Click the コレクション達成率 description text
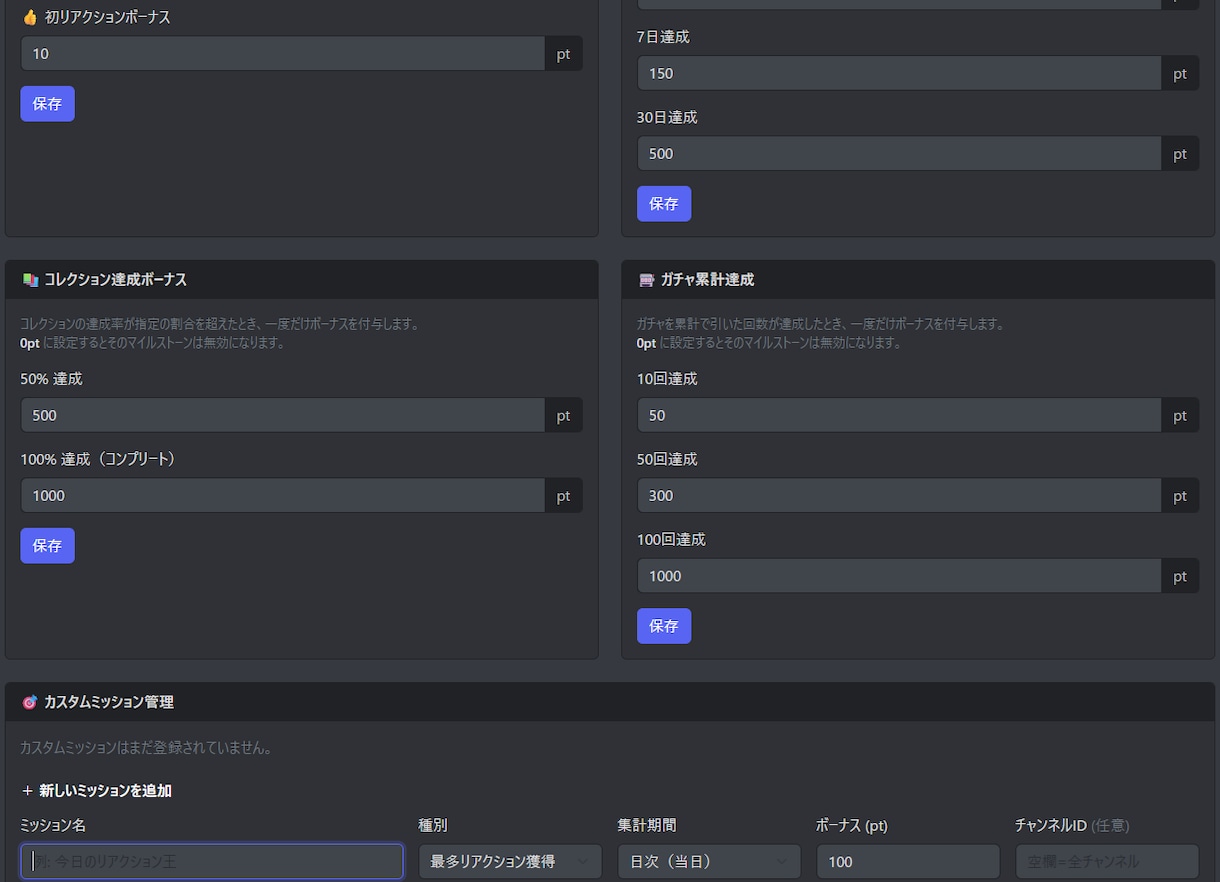Image resolution: width=1220 pixels, height=882 pixels. [219, 324]
